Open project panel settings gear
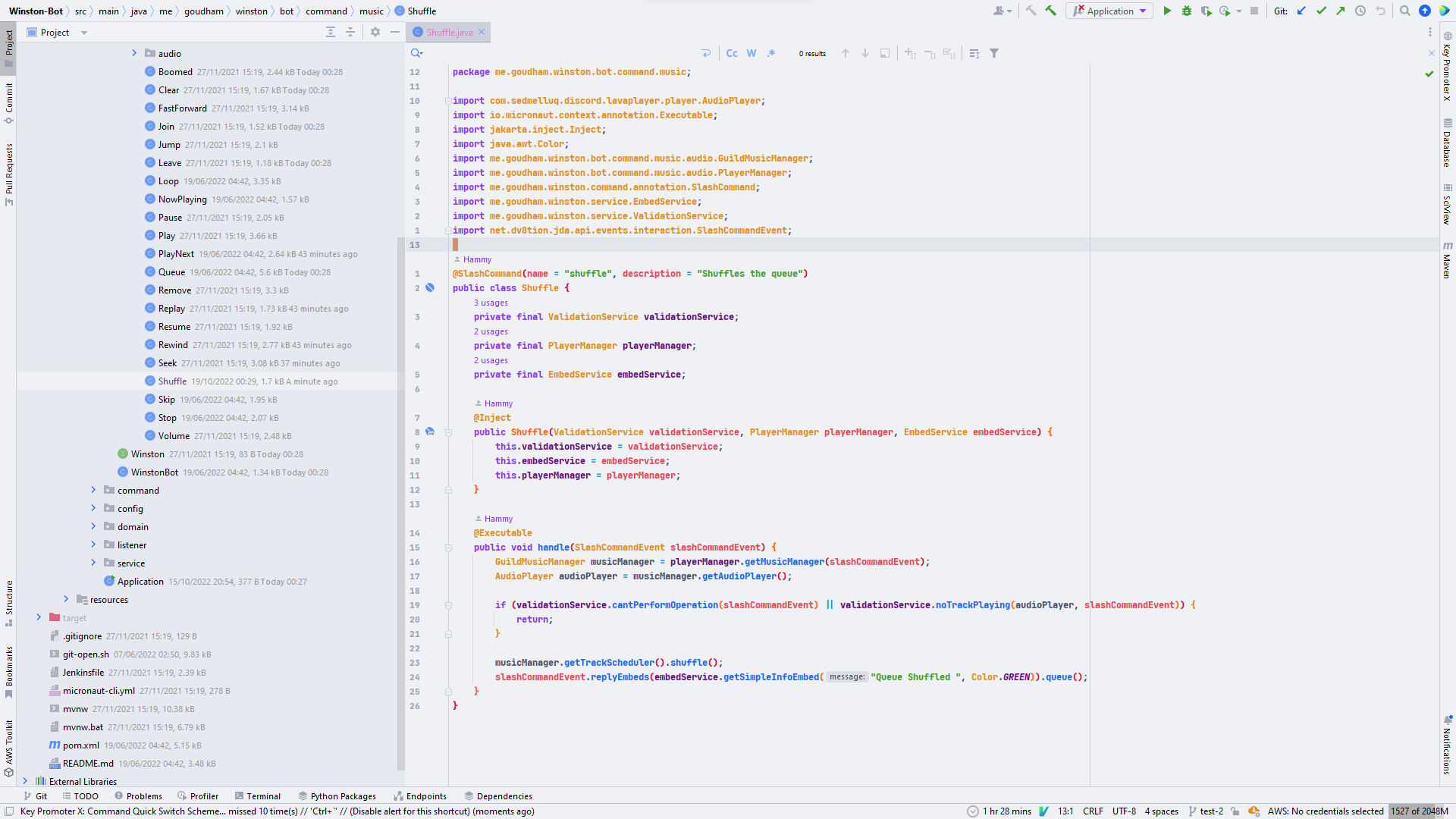Image resolution: width=1456 pixels, height=819 pixels. pyautogui.click(x=375, y=32)
